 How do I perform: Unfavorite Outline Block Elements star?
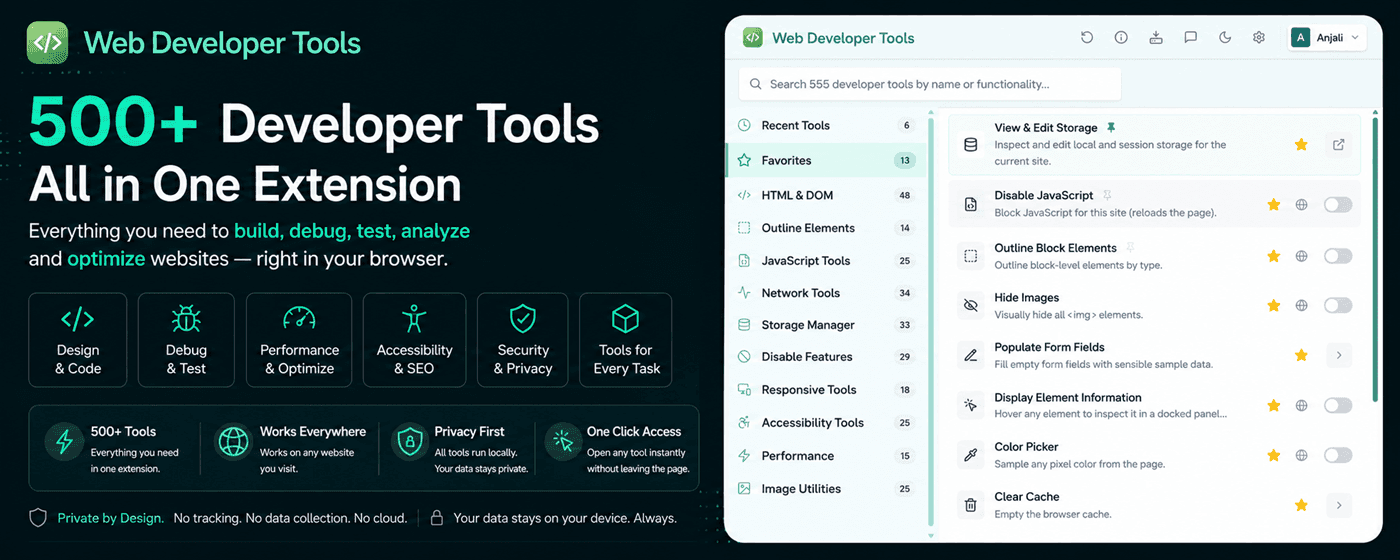pyautogui.click(x=1274, y=256)
